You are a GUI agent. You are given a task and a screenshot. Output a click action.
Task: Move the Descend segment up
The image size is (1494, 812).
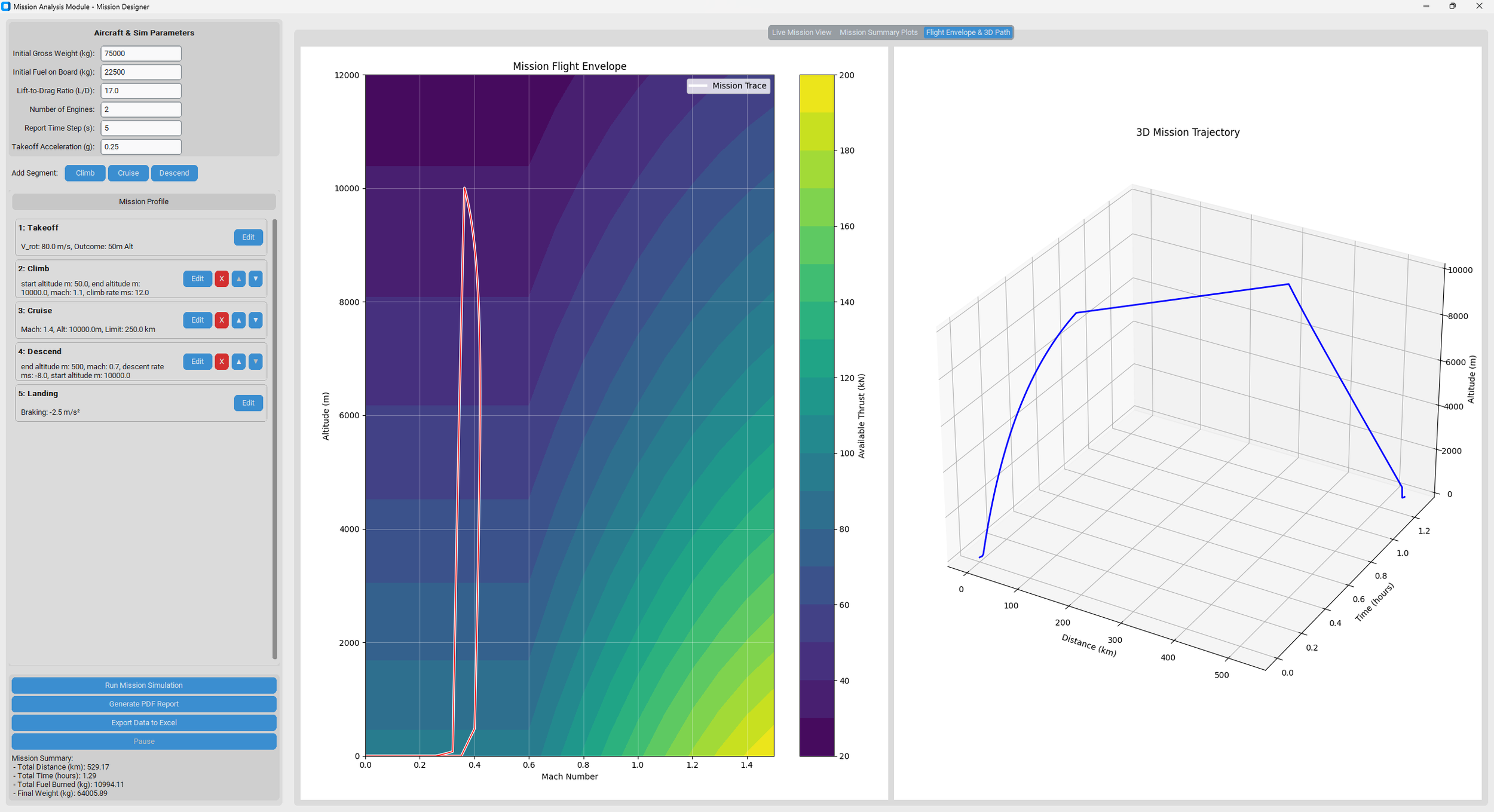click(x=238, y=361)
